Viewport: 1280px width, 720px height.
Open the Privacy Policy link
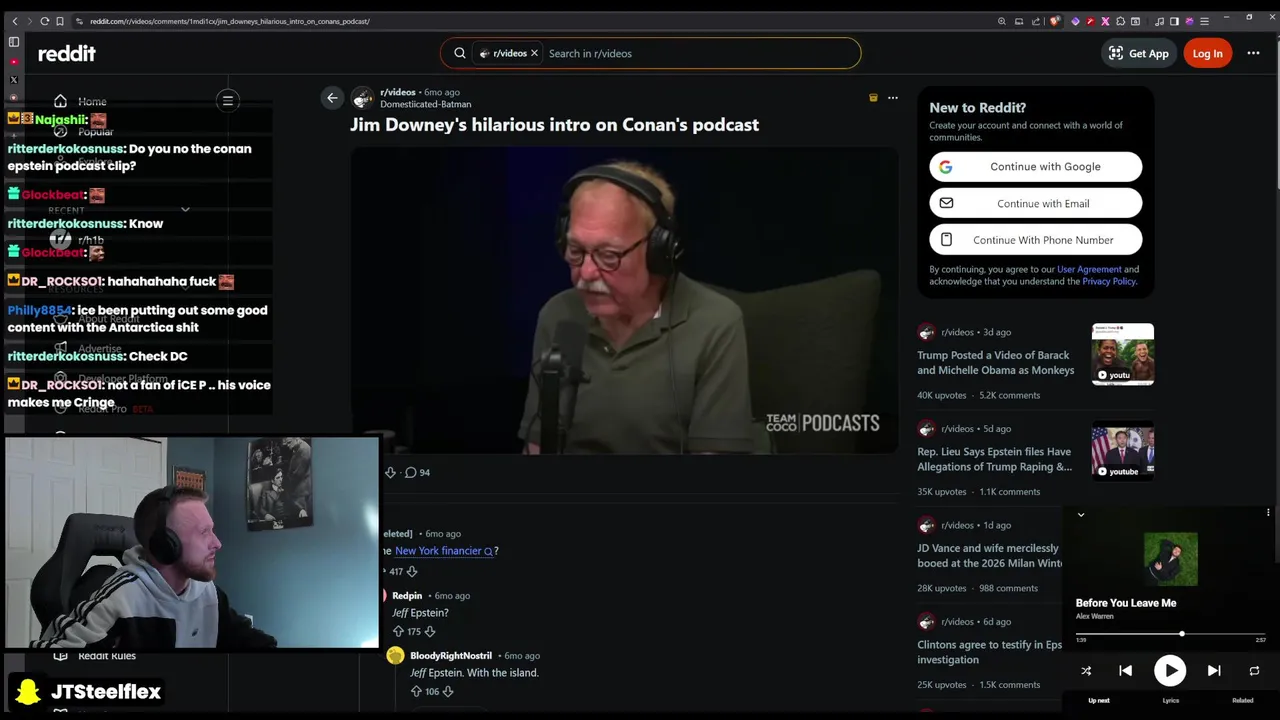(1109, 282)
